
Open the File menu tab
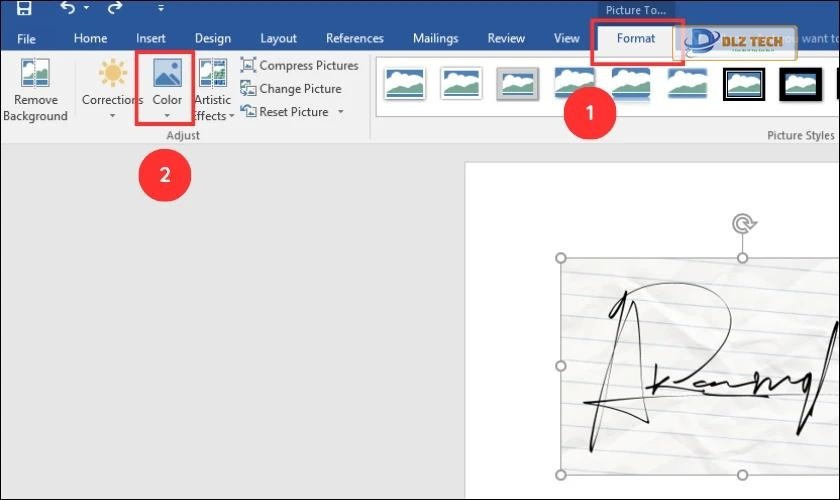point(26,38)
